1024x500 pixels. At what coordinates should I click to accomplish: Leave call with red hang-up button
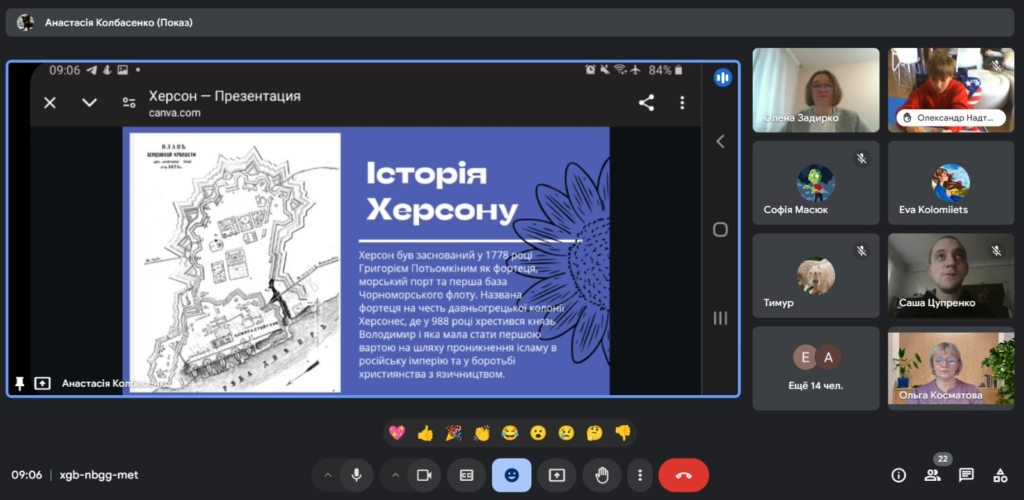pyautogui.click(x=684, y=475)
